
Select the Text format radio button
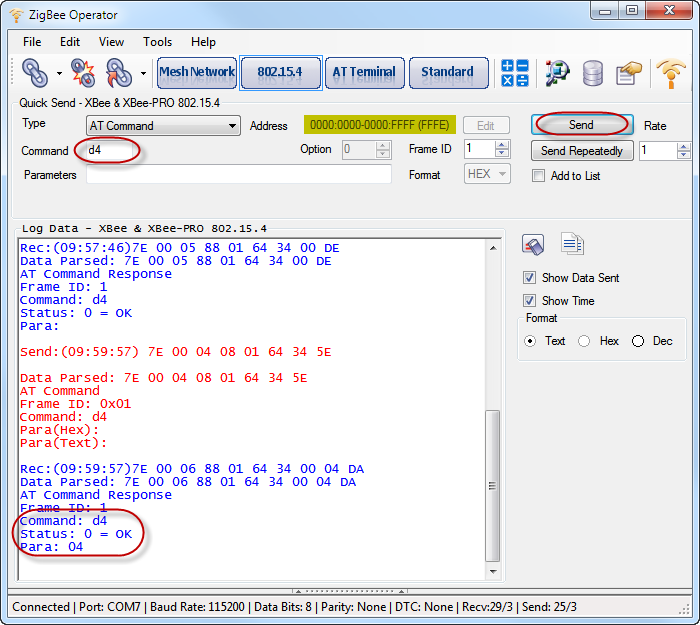(530, 341)
